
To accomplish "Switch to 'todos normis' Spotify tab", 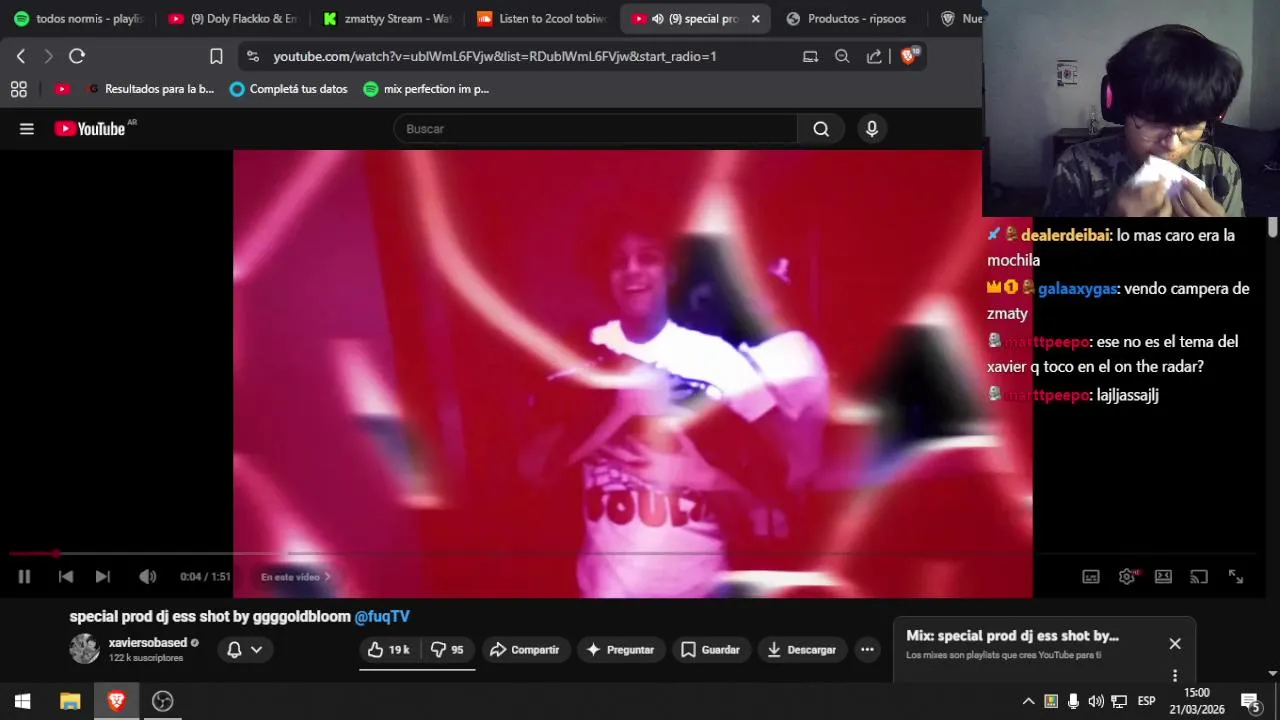I will point(79,19).
